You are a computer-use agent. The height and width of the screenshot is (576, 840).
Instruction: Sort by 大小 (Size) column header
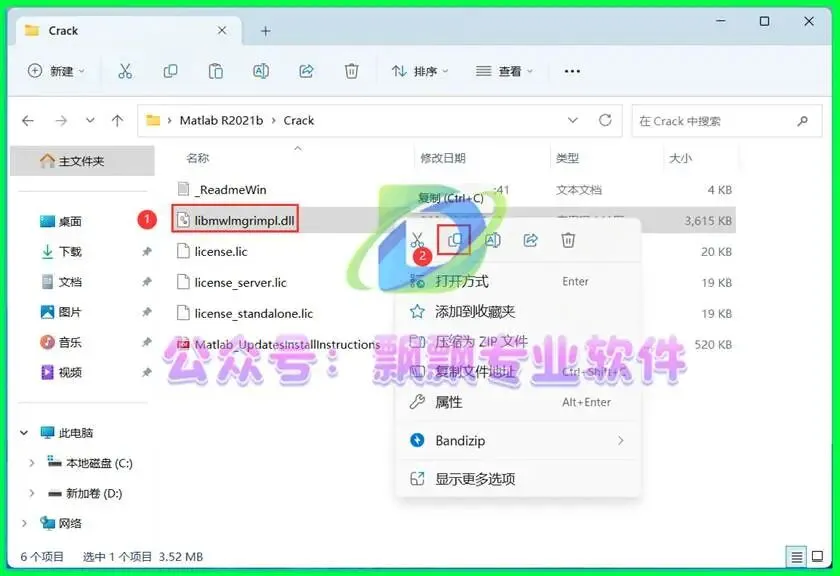click(x=680, y=158)
